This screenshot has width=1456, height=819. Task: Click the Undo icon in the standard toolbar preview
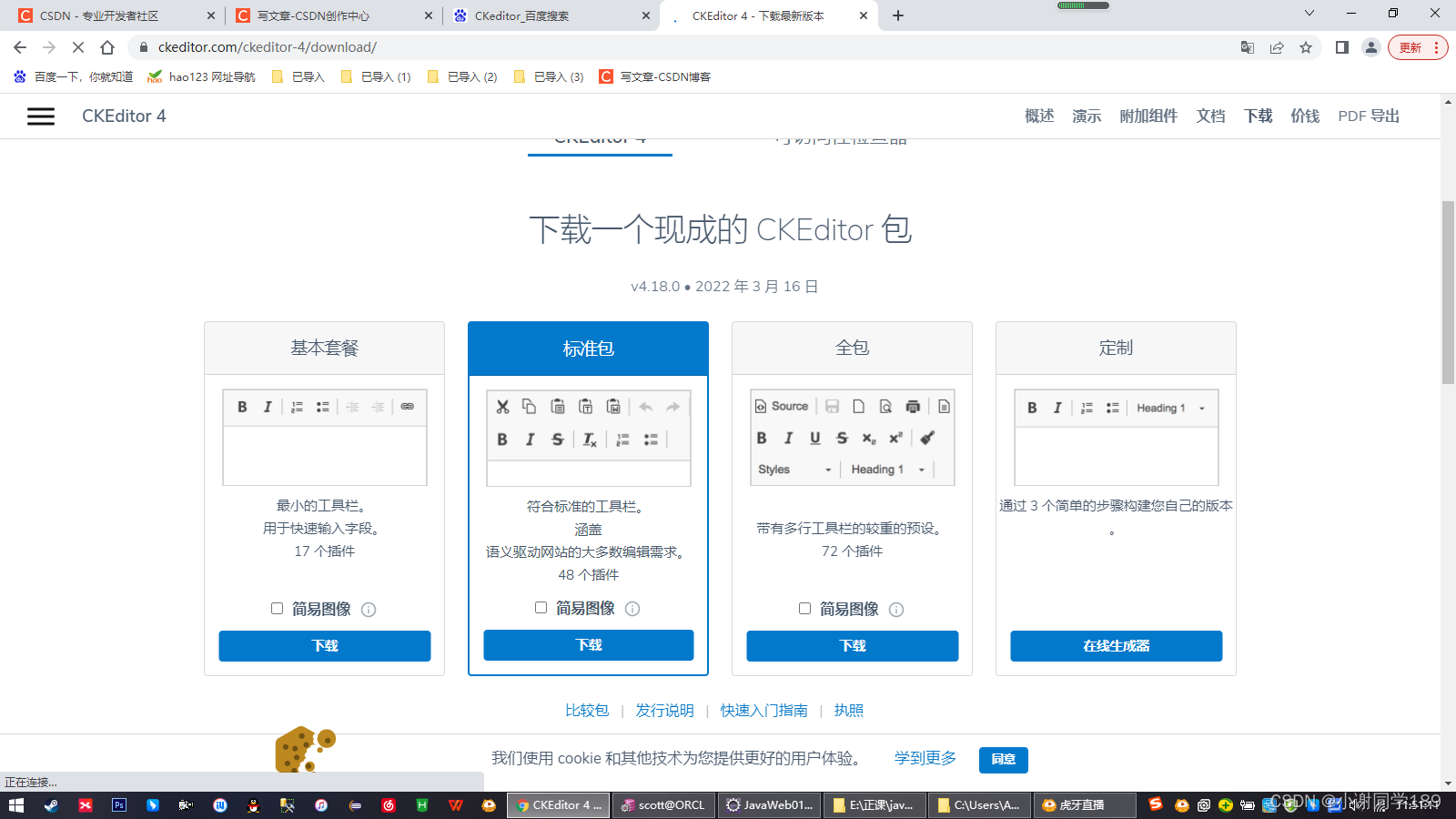click(x=646, y=407)
